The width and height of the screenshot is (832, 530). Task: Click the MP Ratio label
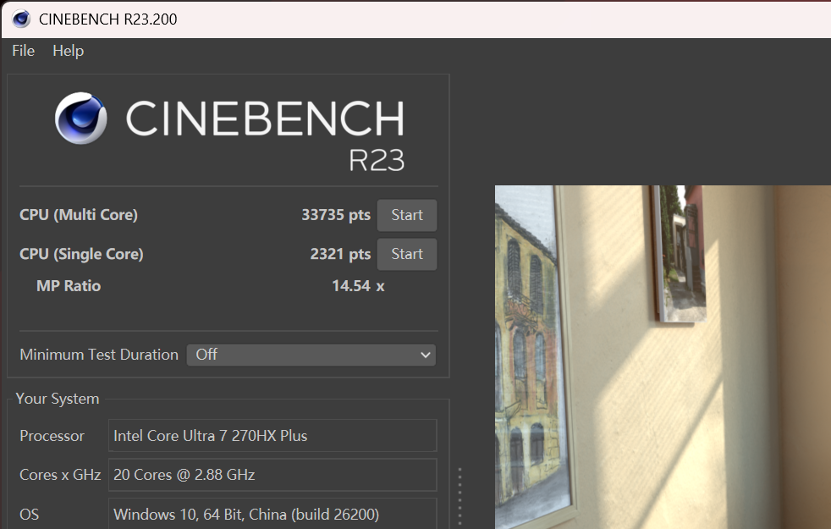click(68, 286)
